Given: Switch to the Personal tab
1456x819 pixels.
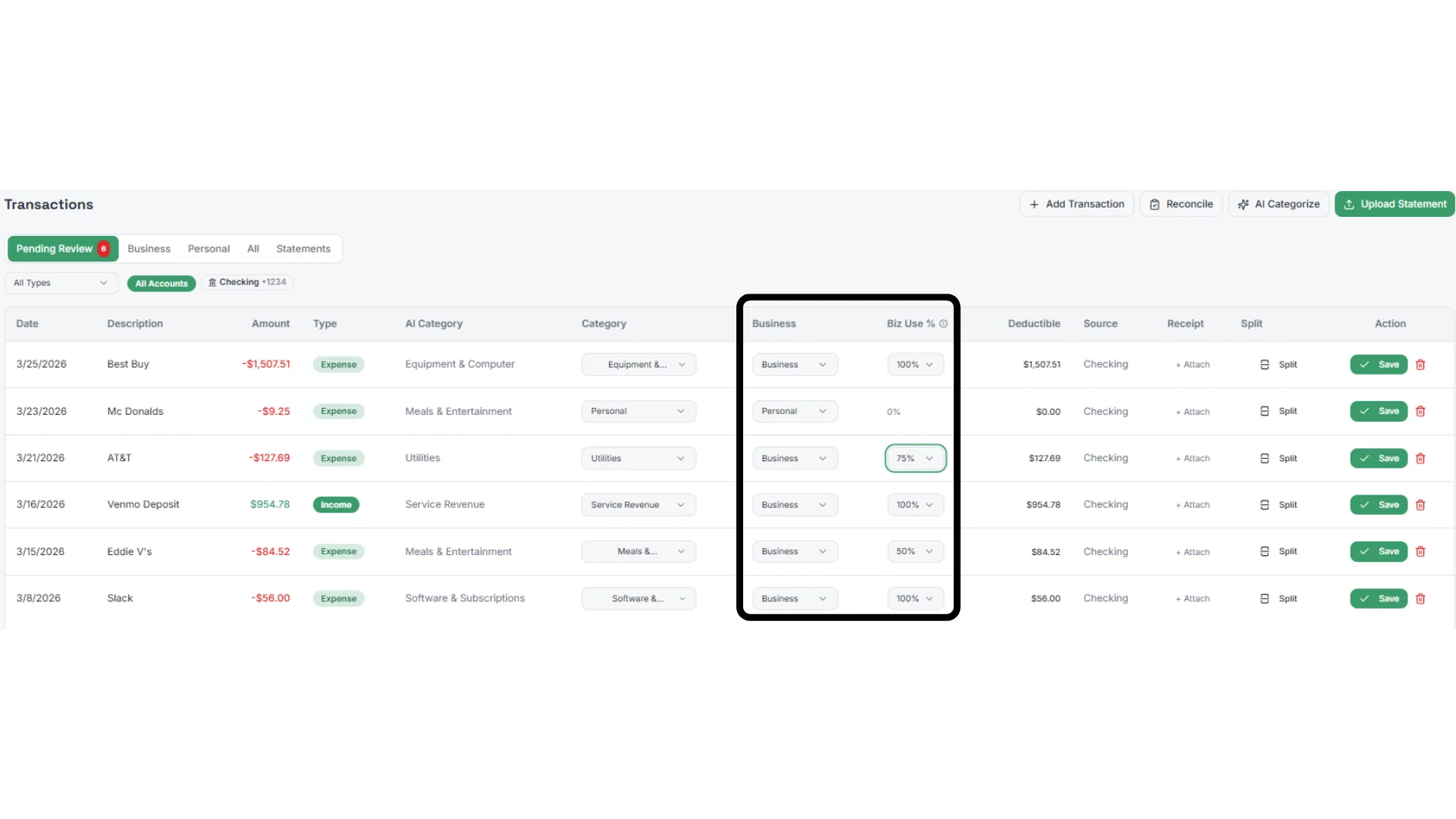Looking at the screenshot, I should coord(209,249).
